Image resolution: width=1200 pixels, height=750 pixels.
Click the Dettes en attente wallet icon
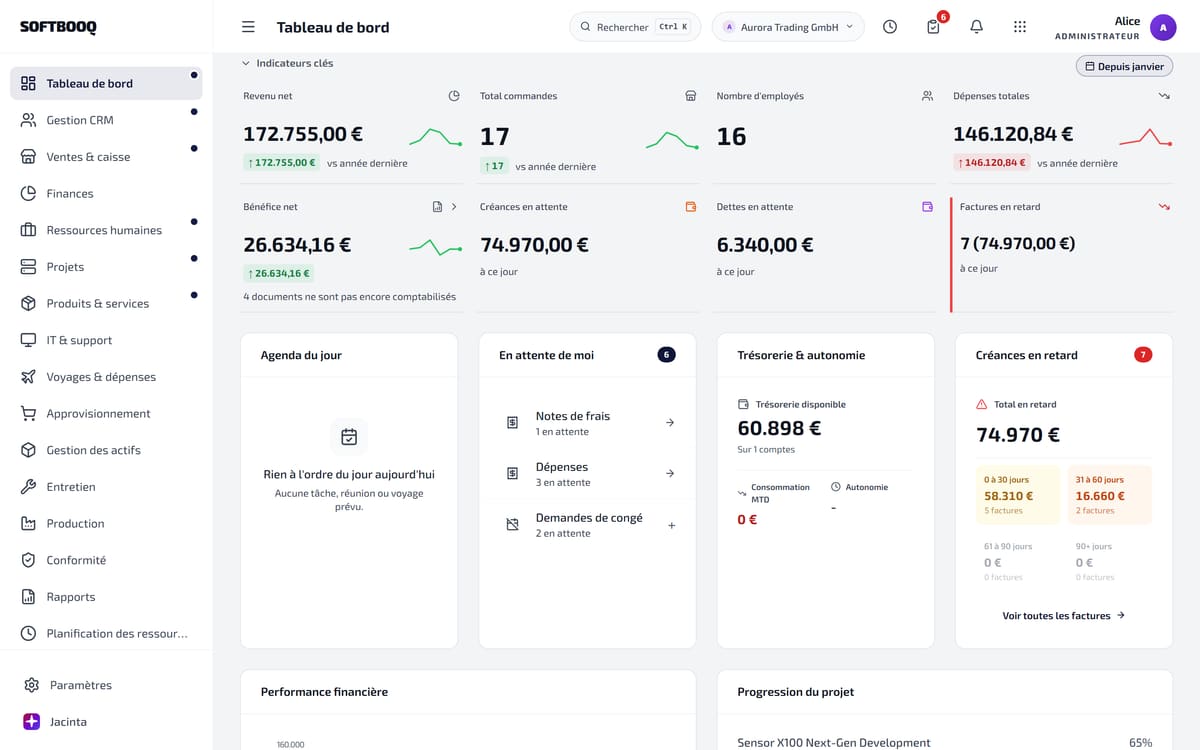pos(927,207)
